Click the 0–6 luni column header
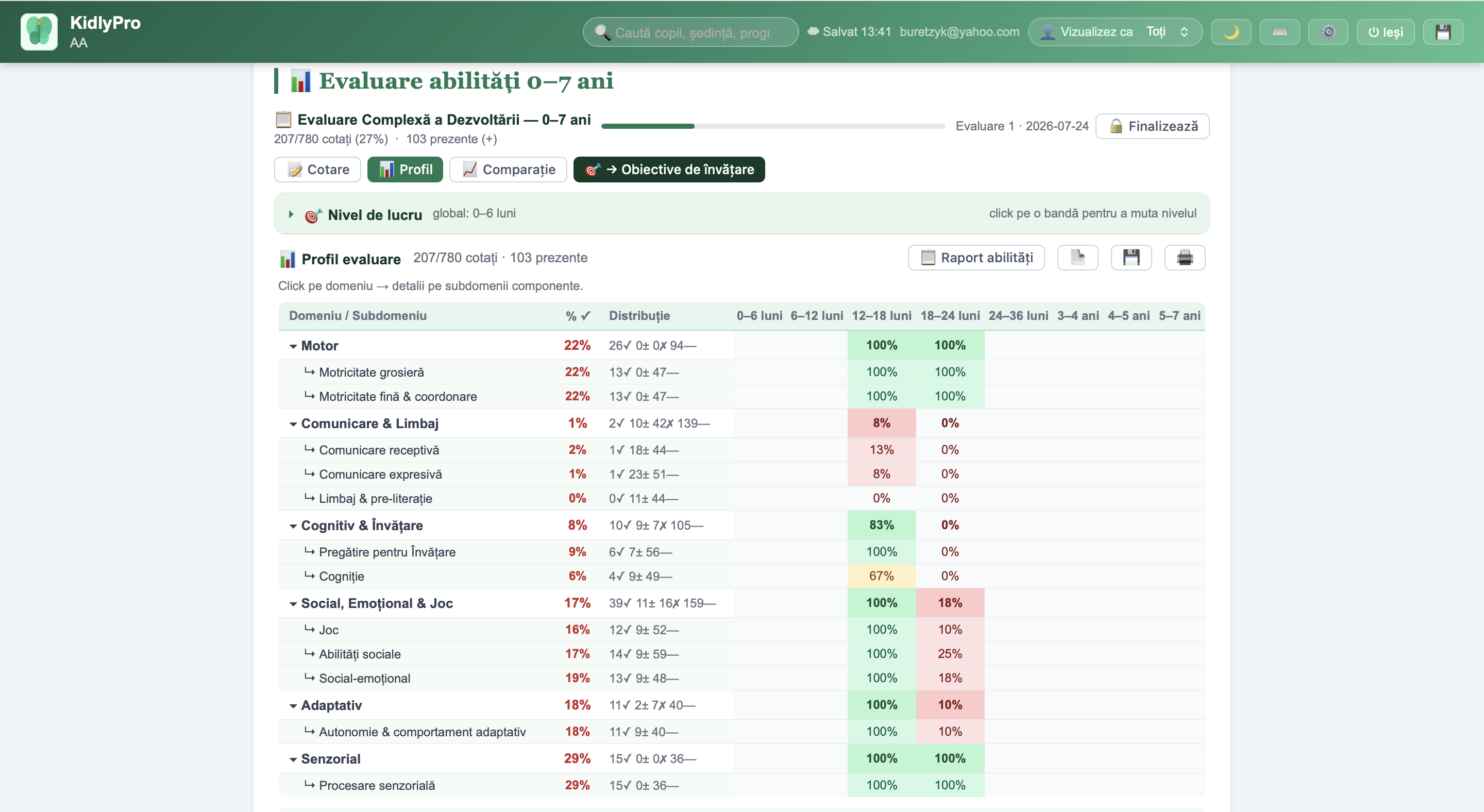The width and height of the screenshot is (1484, 812). pos(760,316)
